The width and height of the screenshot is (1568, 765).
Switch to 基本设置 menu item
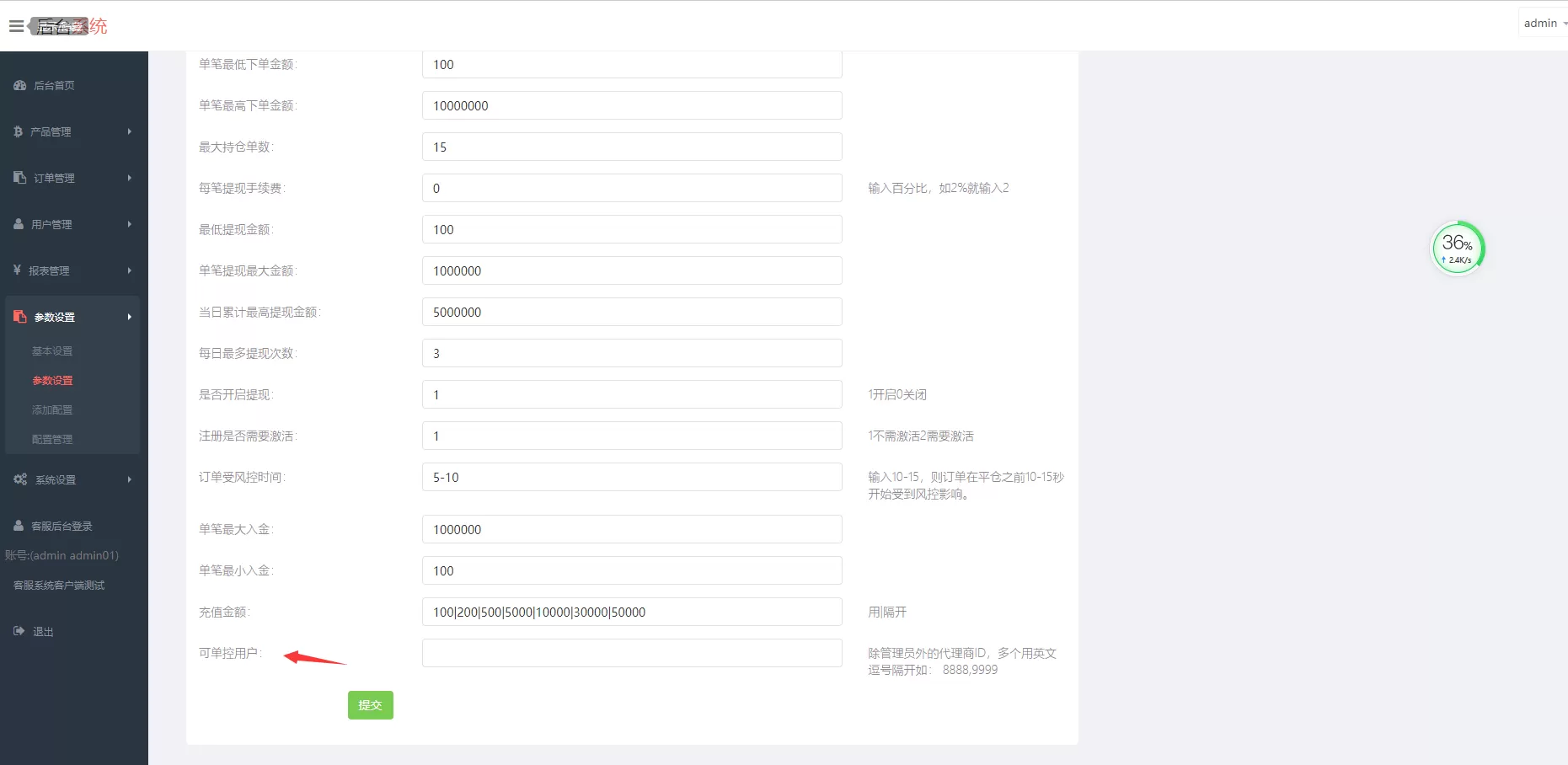(x=51, y=350)
